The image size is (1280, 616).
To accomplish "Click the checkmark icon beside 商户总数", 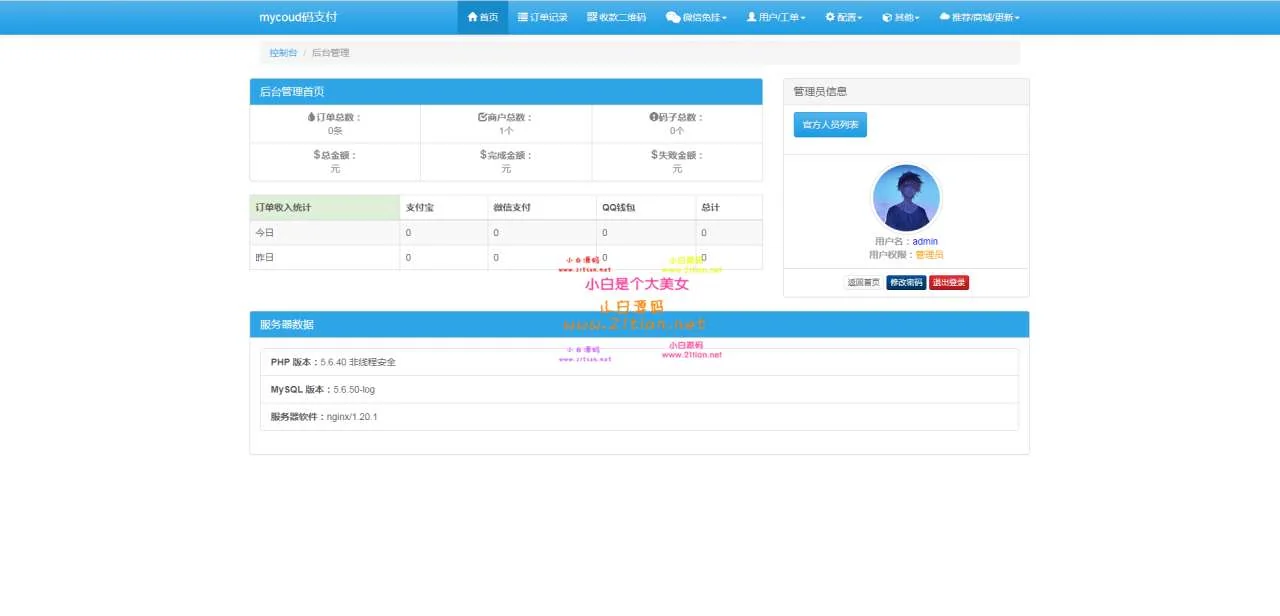I will 482,117.
